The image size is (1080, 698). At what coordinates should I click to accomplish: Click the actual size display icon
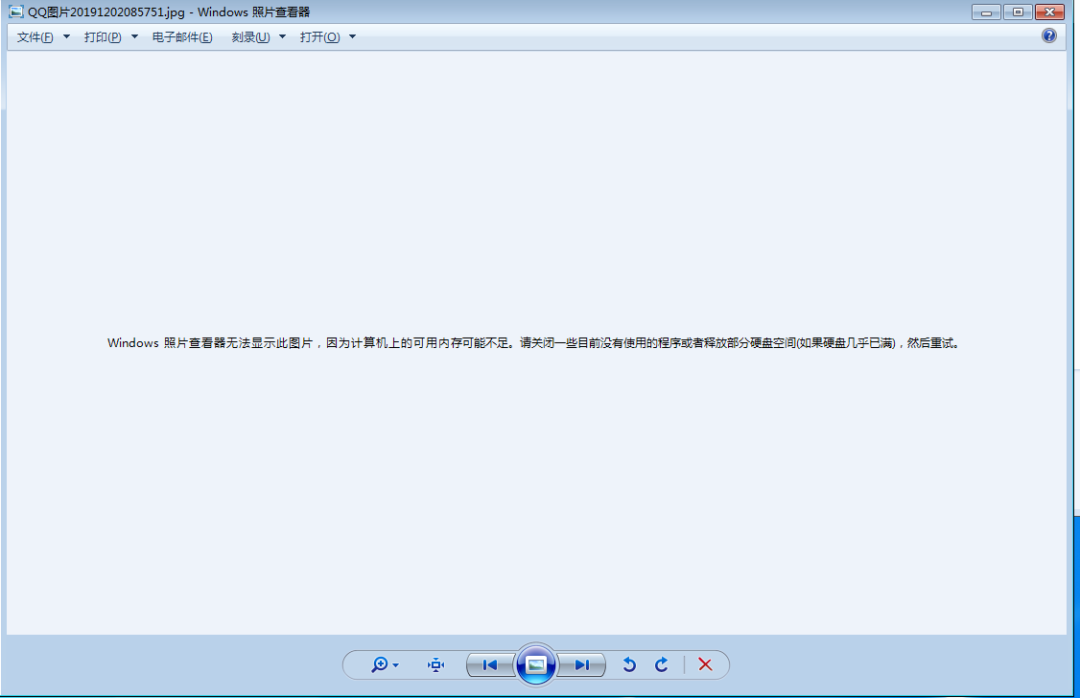(435, 664)
